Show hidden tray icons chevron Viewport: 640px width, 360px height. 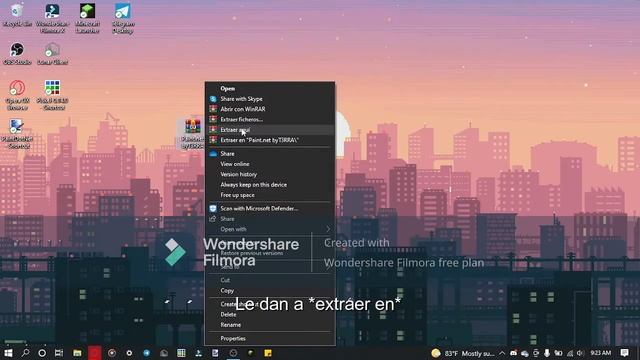point(502,353)
